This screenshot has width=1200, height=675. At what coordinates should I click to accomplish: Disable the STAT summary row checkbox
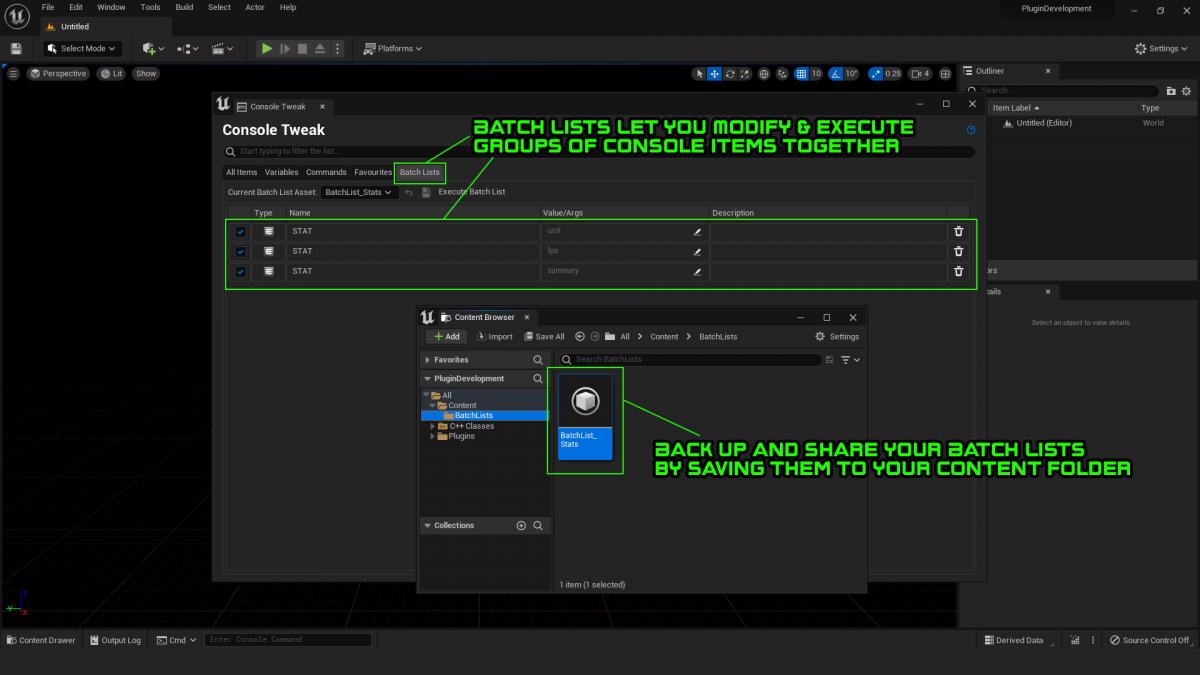pos(241,272)
